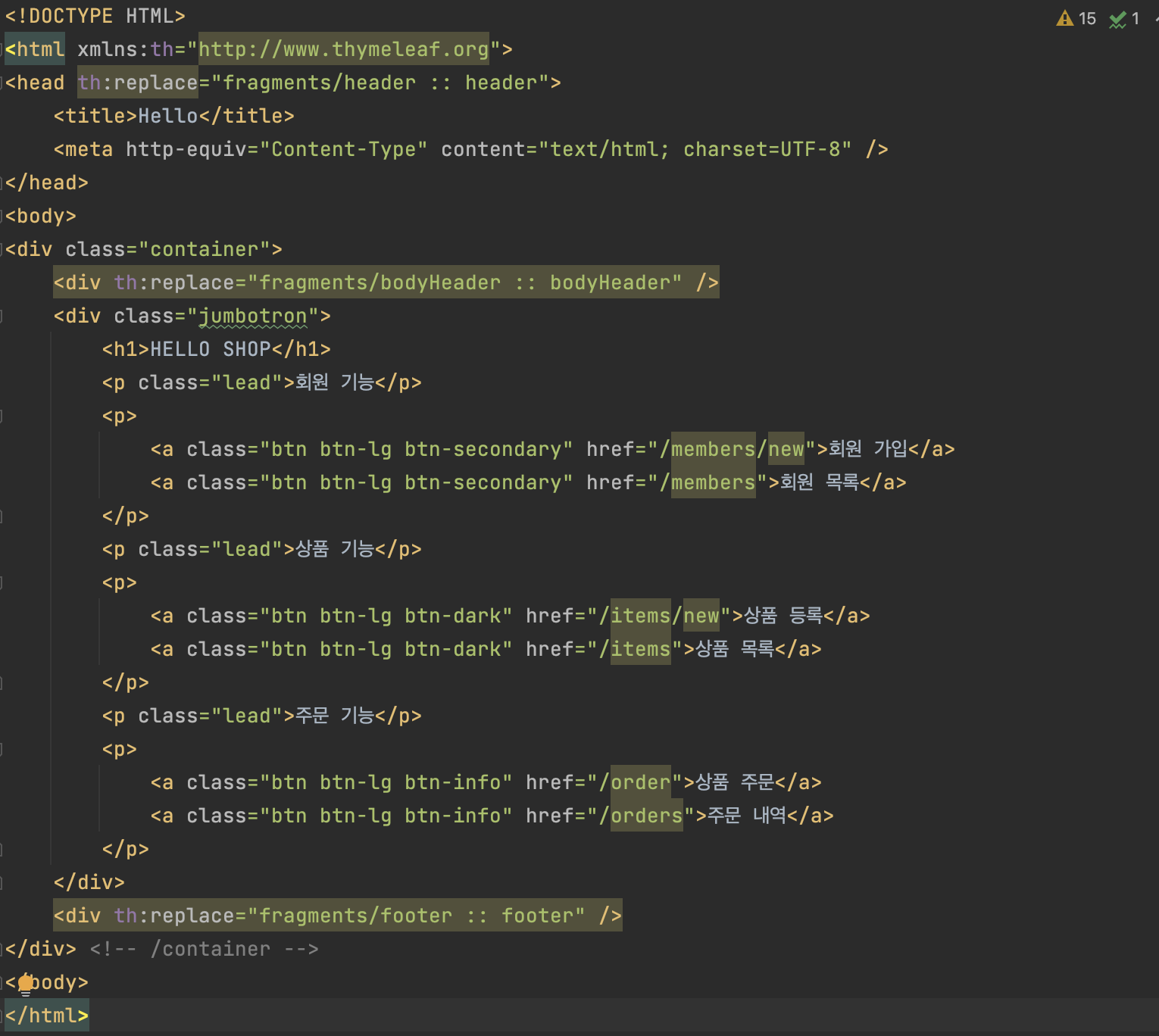Click the closing </html> tag
Screen dimensions: 1159x1036
[x=47, y=1016]
